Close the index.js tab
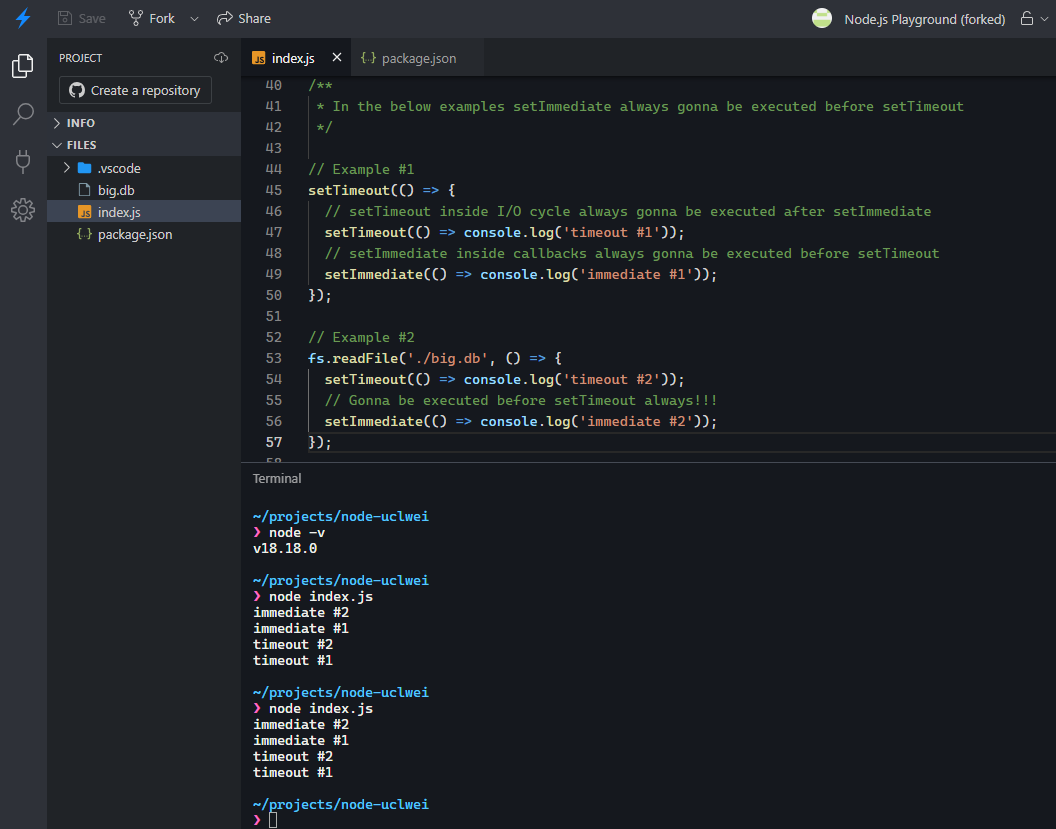This screenshot has height=829, width=1056. pos(337,58)
